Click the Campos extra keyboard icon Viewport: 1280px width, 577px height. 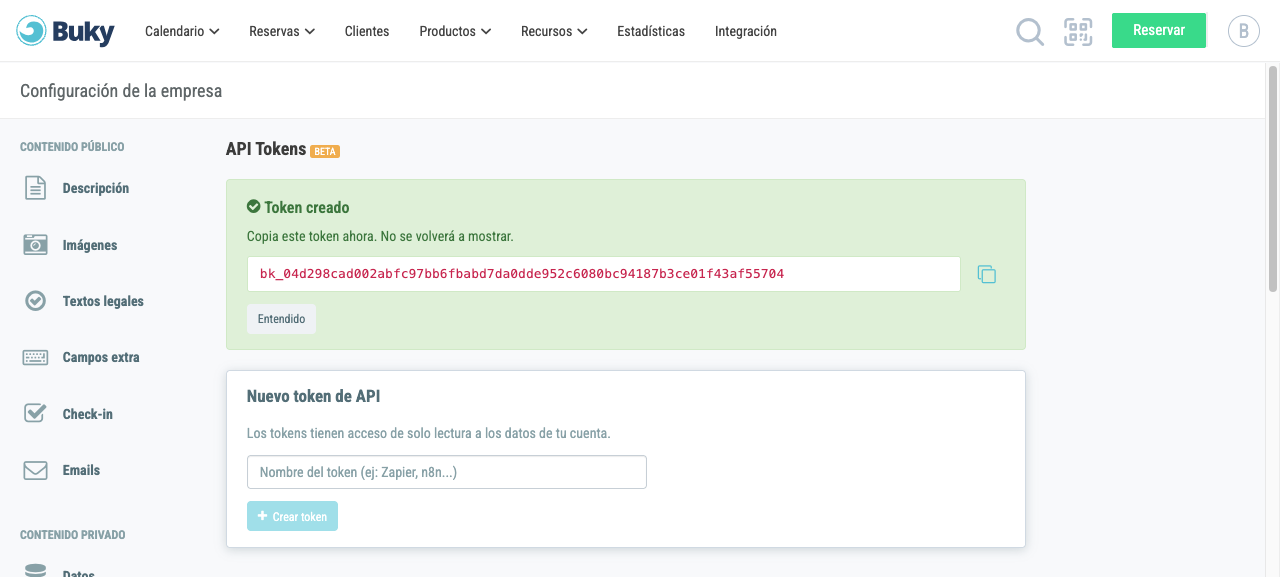pyautogui.click(x=35, y=357)
